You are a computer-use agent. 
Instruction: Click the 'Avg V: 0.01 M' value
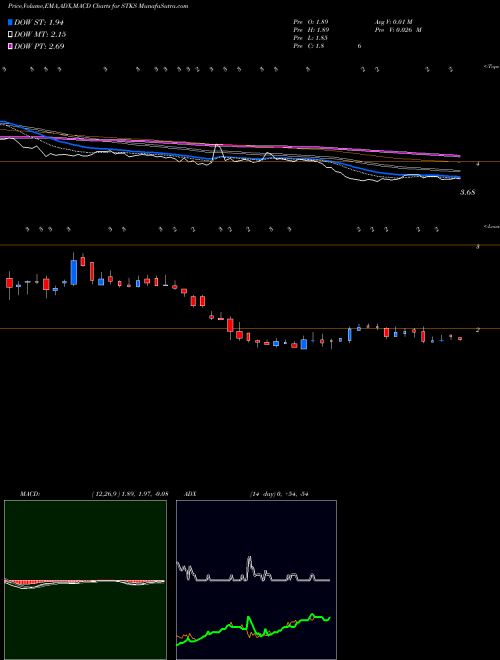point(392,22)
